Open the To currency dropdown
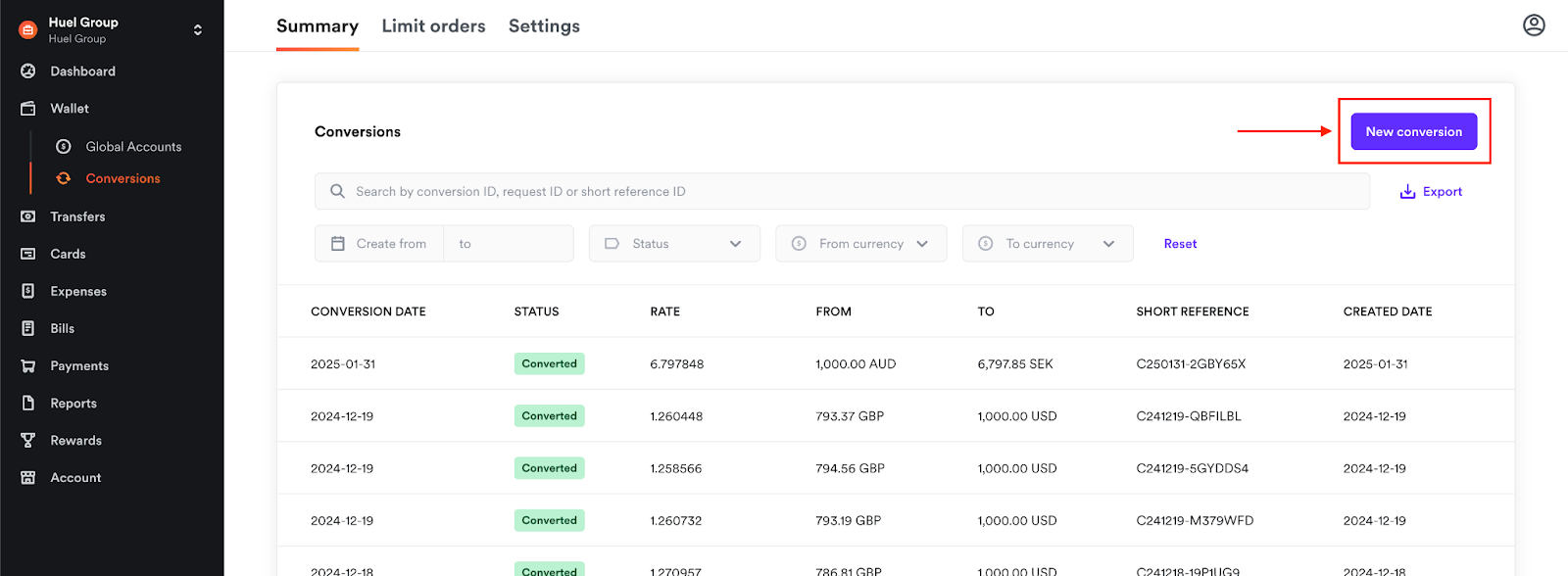This screenshot has width=1568, height=576. (x=1047, y=244)
